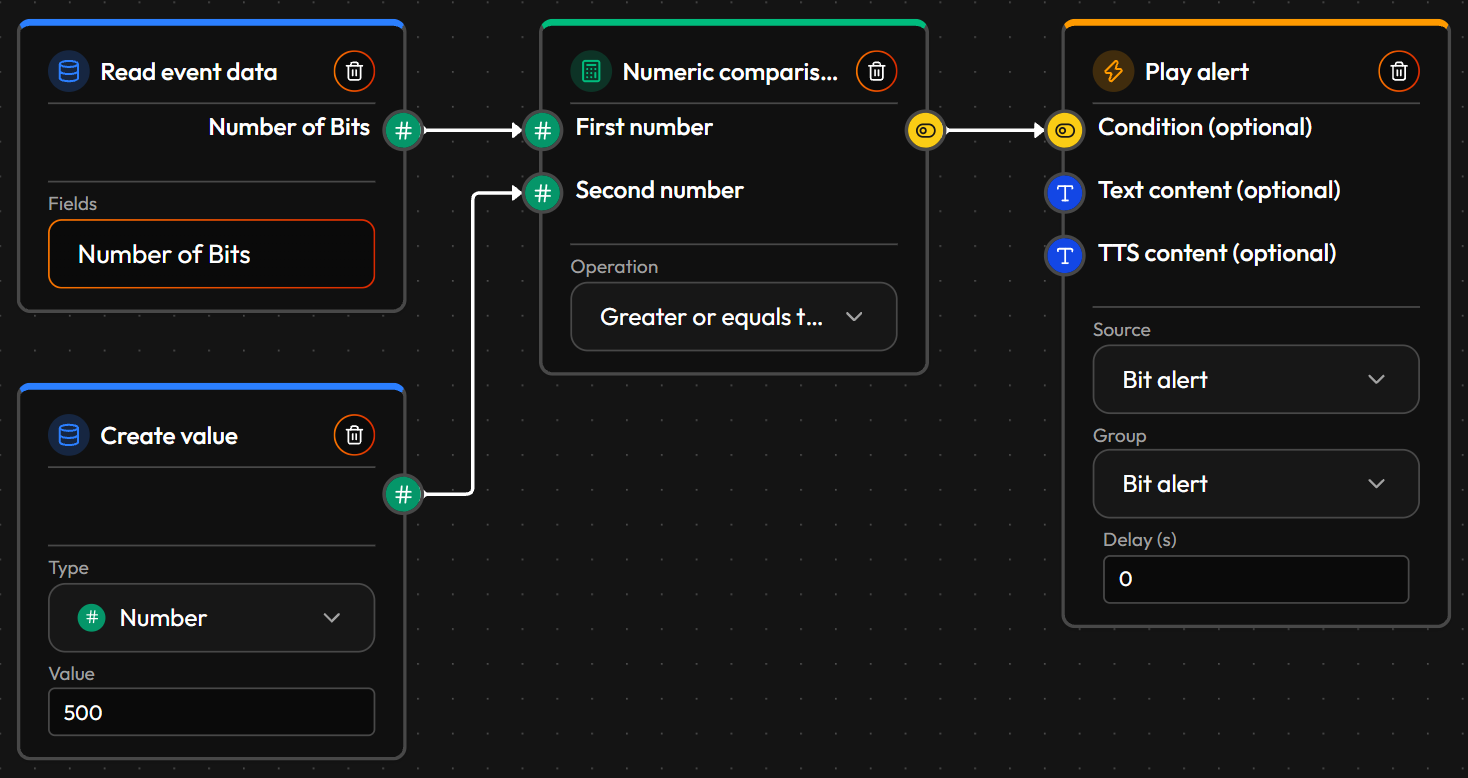
Task: Click the First number label
Action: 644,127
